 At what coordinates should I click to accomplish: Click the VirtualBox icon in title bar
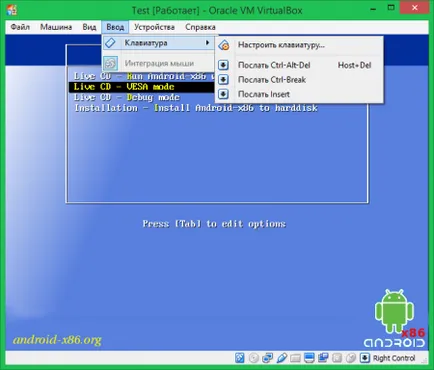pos(12,10)
